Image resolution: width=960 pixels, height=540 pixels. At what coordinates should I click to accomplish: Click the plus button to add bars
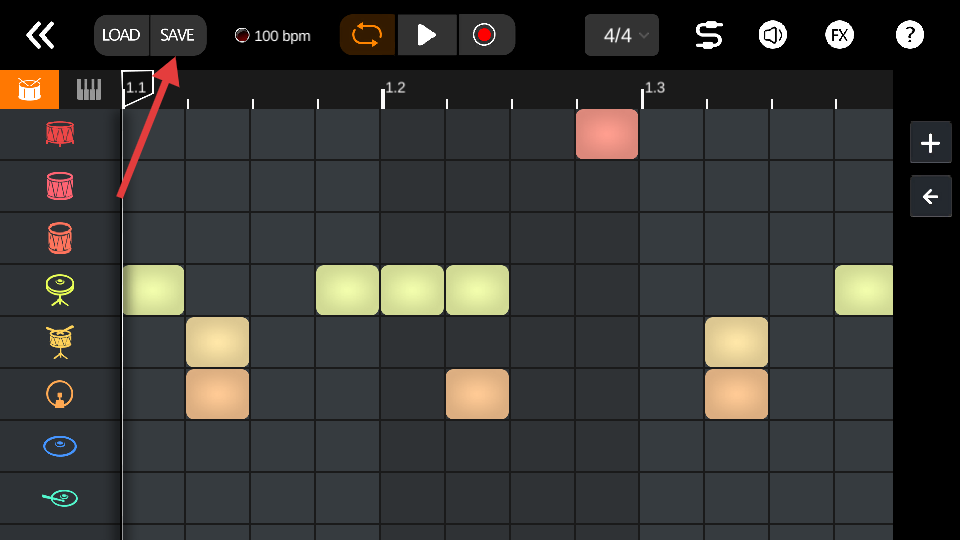(x=930, y=143)
